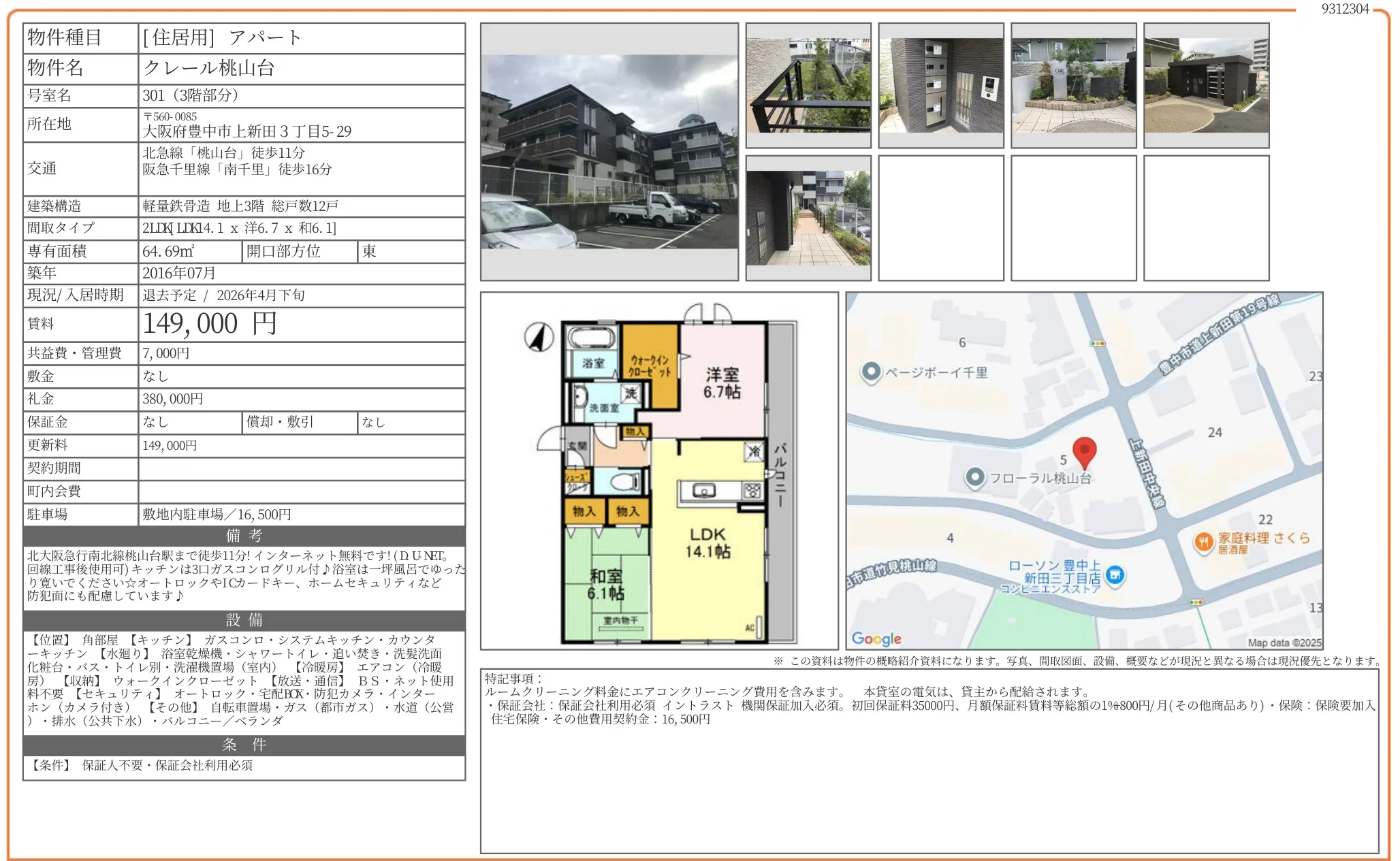Viewport: 1400px width, 861px height.
Task: Click the 備考 section header
Action: [x=244, y=535]
